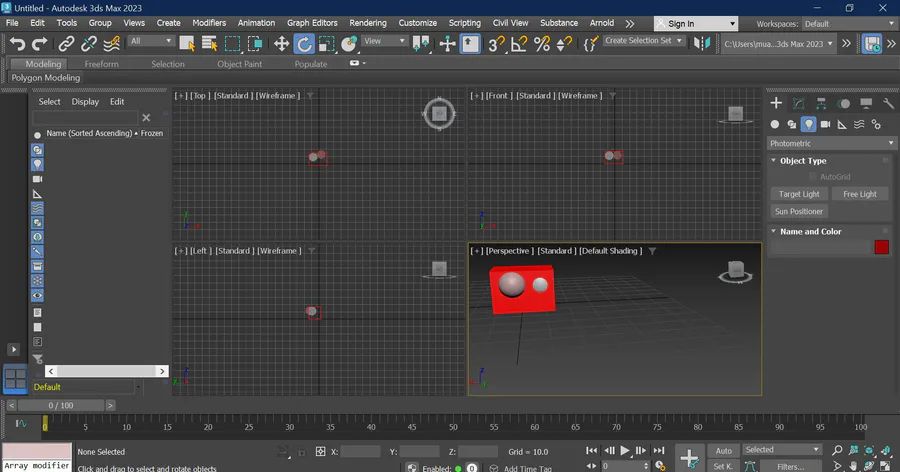Image resolution: width=900 pixels, height=472 pixels.
Task: Click the Unlink Selection tool
Action: 89,44
